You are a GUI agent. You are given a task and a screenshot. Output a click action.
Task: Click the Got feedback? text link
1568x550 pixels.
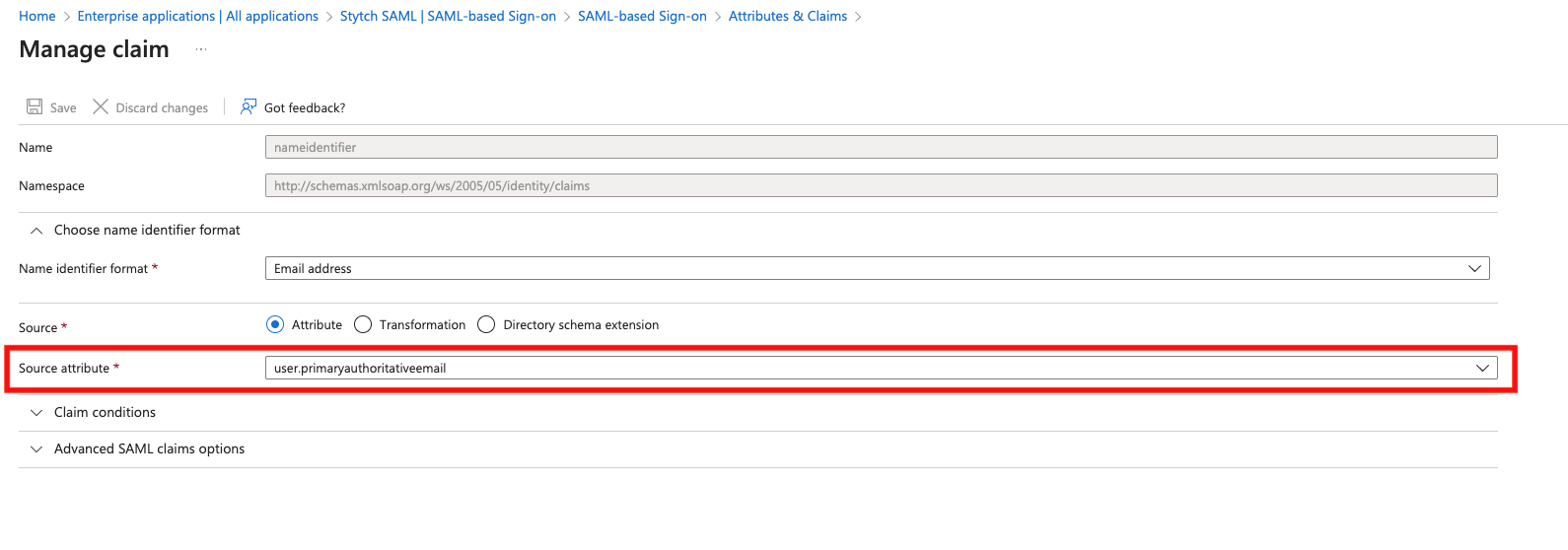pos(305,107)
